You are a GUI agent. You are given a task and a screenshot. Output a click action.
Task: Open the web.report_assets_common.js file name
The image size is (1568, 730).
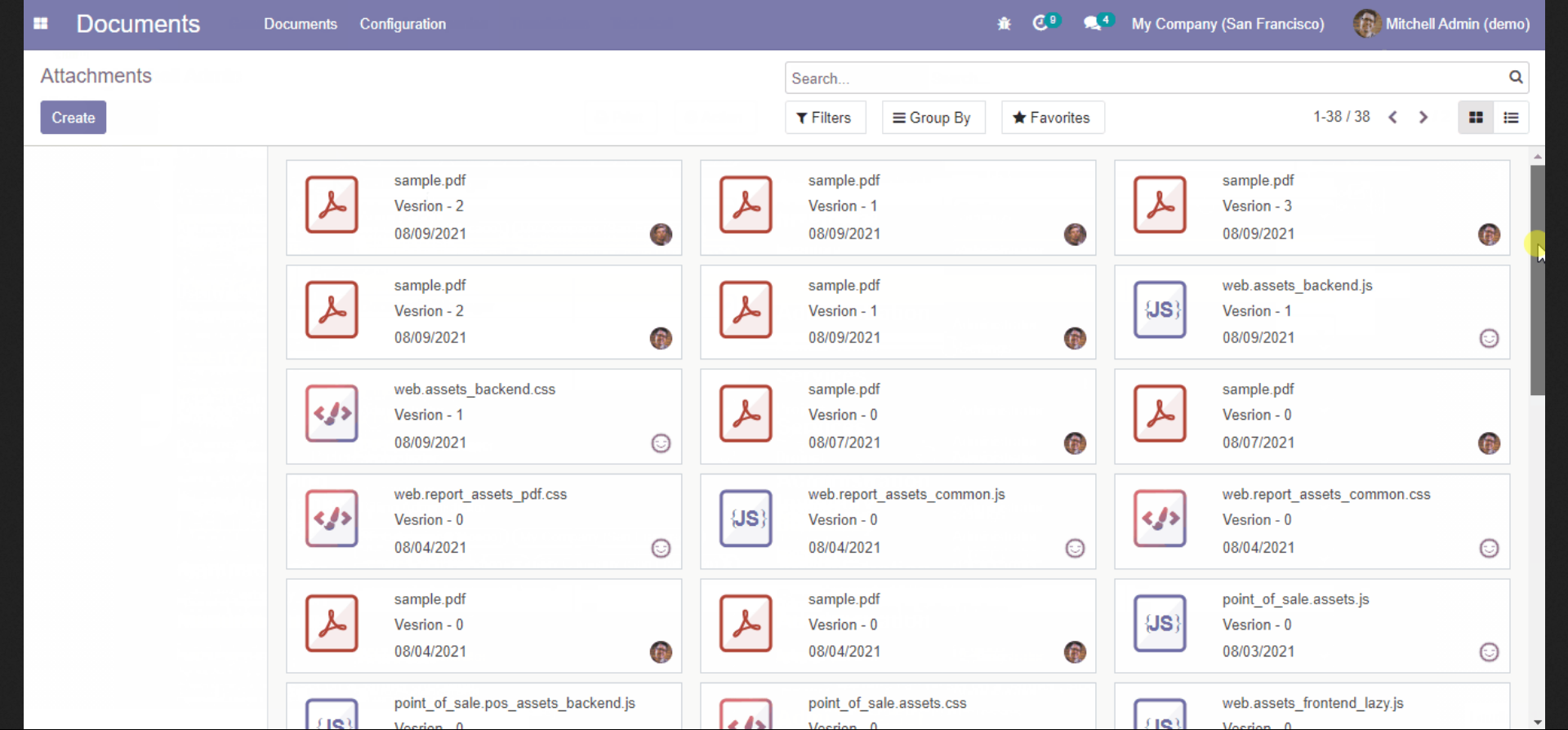[x=906, y=494]
